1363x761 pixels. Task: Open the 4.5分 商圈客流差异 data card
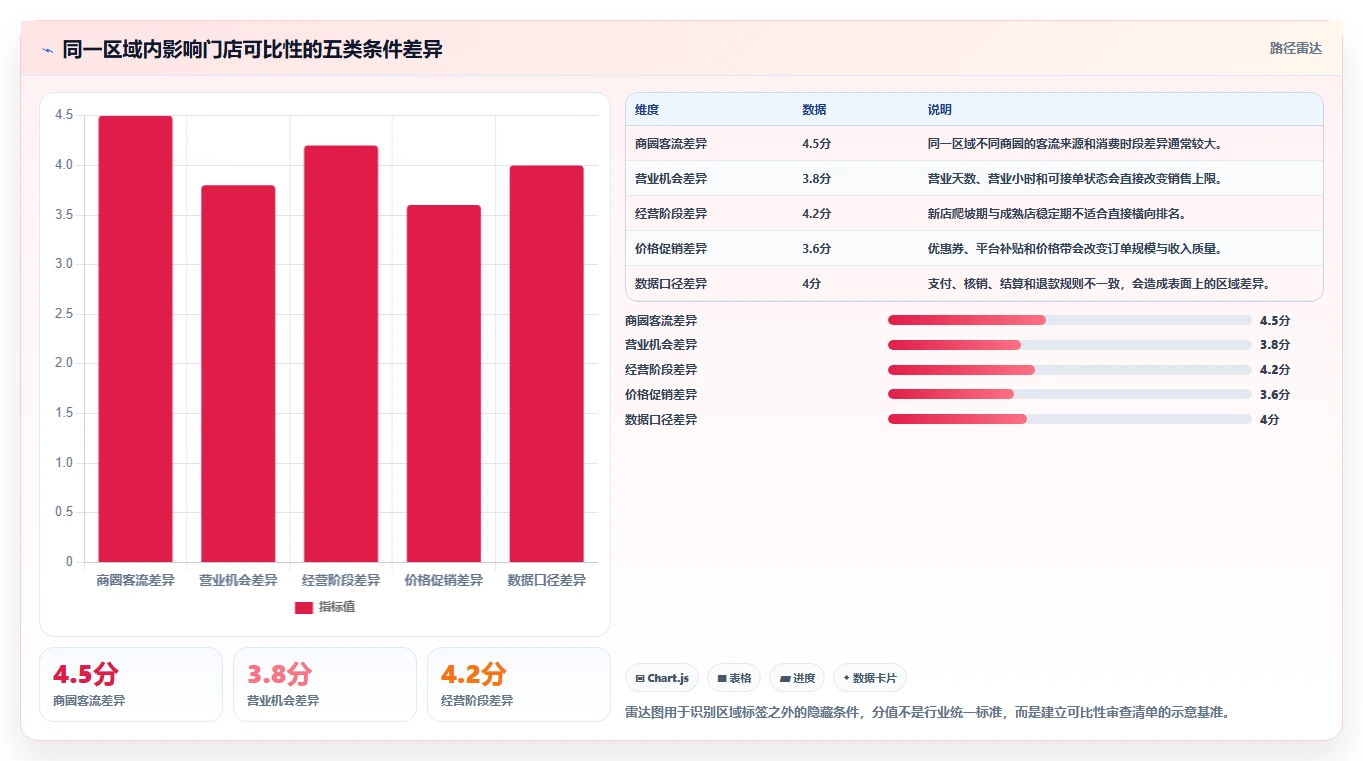(131, 684)
